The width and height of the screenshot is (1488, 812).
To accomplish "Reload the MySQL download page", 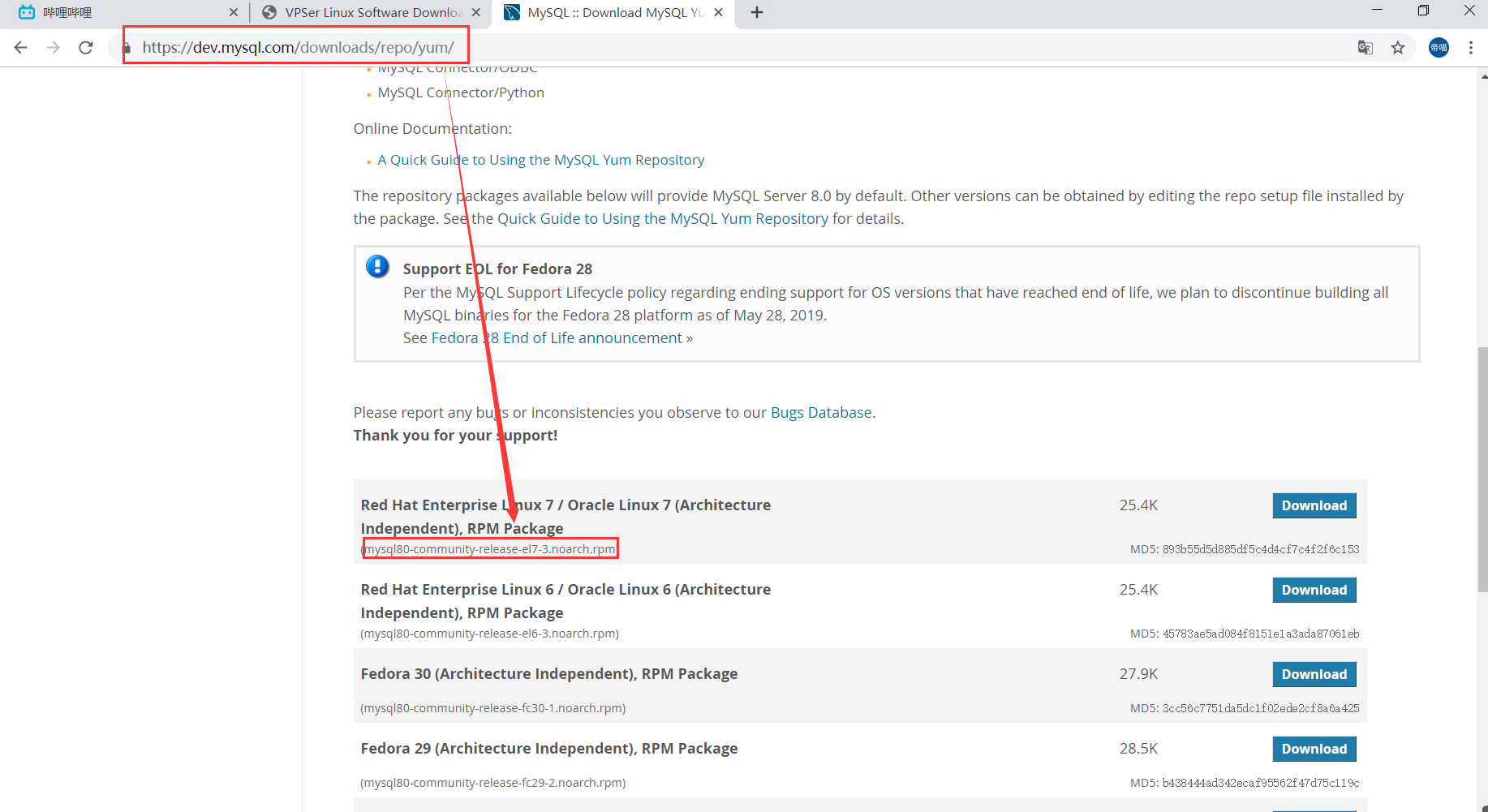I will (x=86, y=48).
